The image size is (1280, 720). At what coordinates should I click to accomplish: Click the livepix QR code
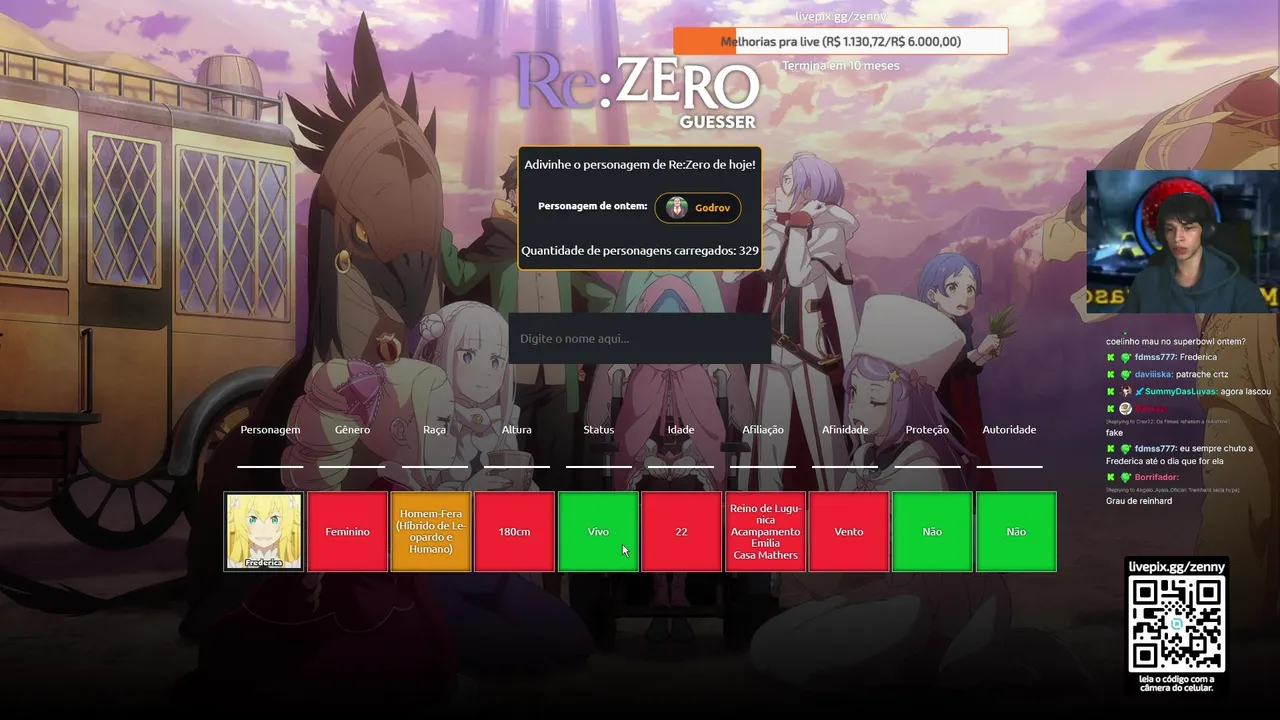(x=1176, y=624)
